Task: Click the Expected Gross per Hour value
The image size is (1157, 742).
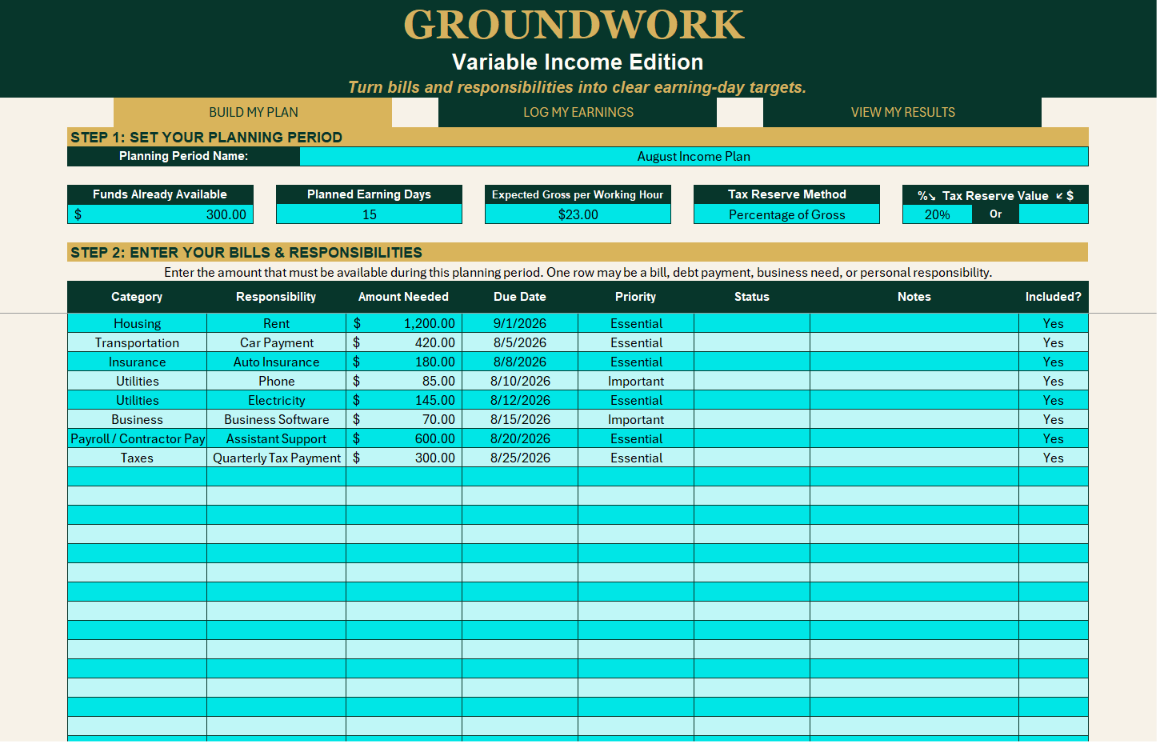Action: coord(578,214)
